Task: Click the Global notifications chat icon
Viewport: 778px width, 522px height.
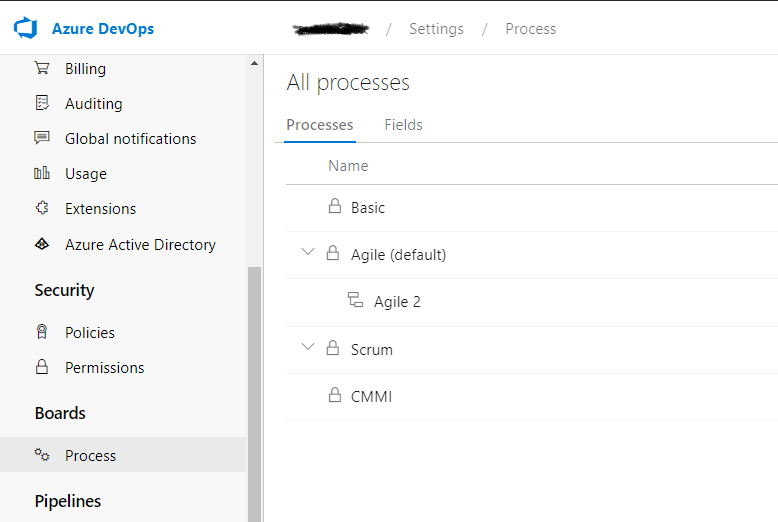Action: (42, 137)
